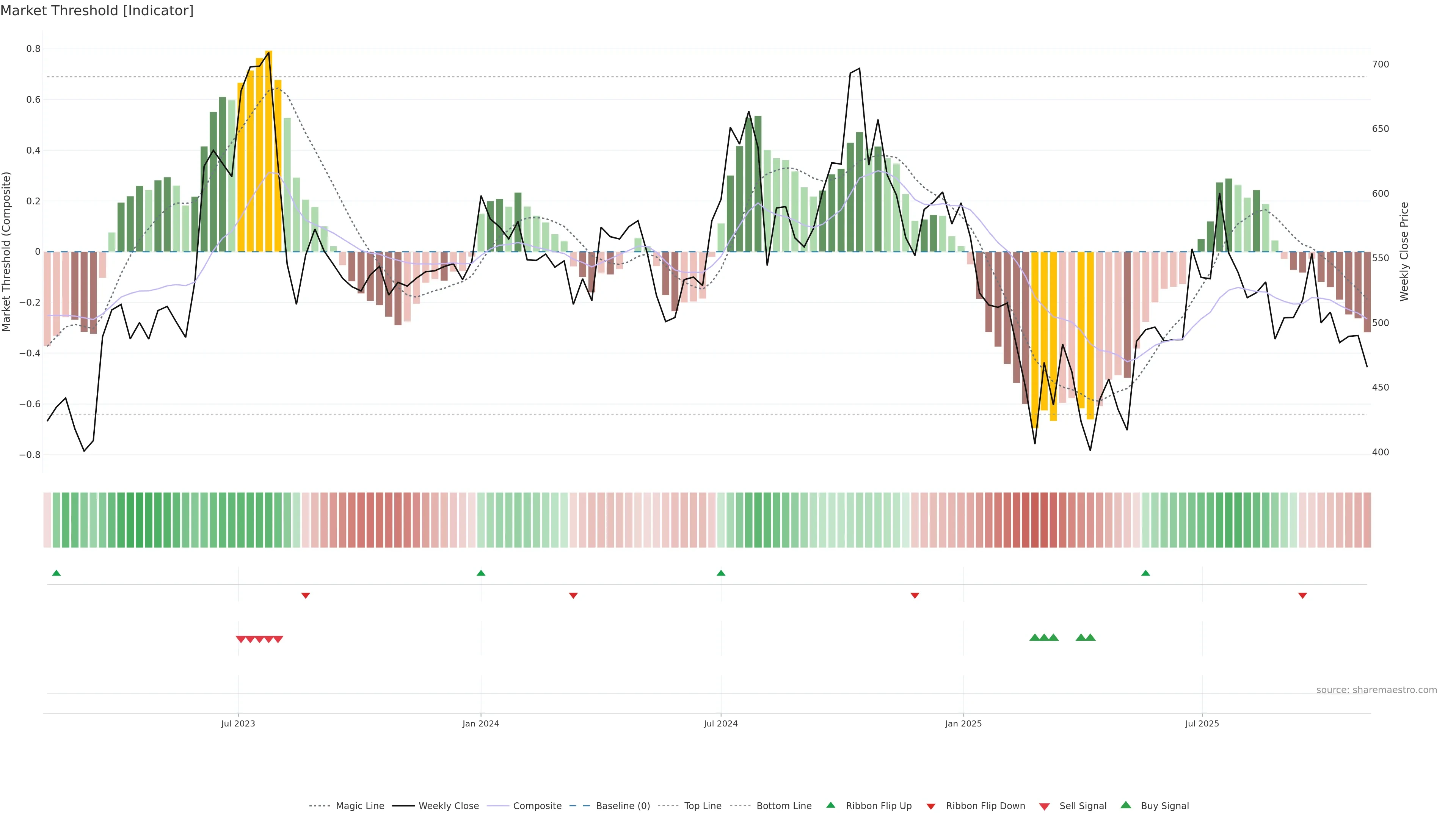The height and width of the screenshot is (819, 1456).
Task: Click the Ribbon Flip Up marker at Jul 2024
Action: pyautogui.click(x=721, y=573)
